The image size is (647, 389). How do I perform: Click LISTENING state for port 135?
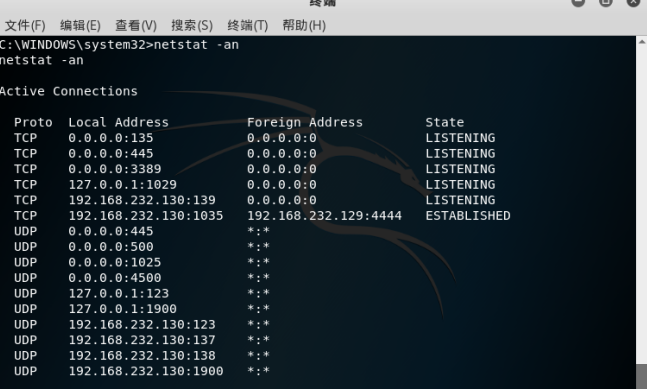click(460, 138)
